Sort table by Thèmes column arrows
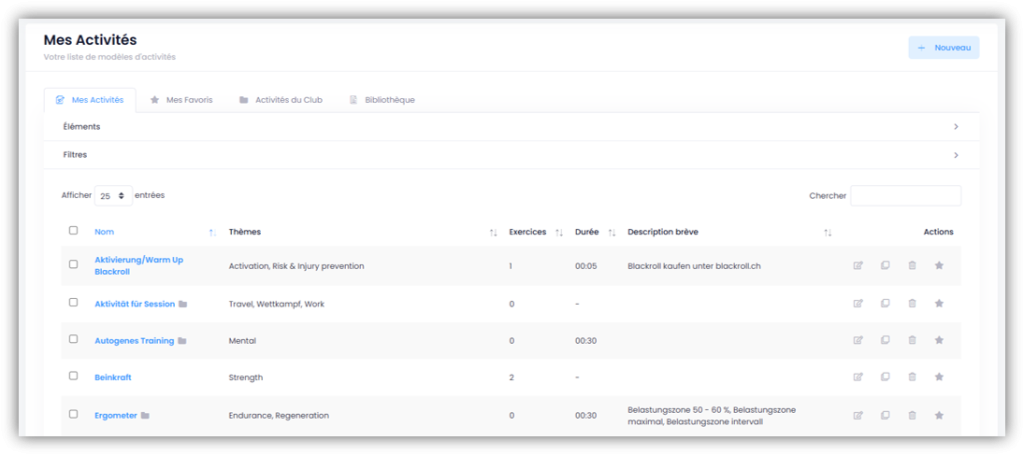Viewport: 1024px width, 455px height. point(493,232)
